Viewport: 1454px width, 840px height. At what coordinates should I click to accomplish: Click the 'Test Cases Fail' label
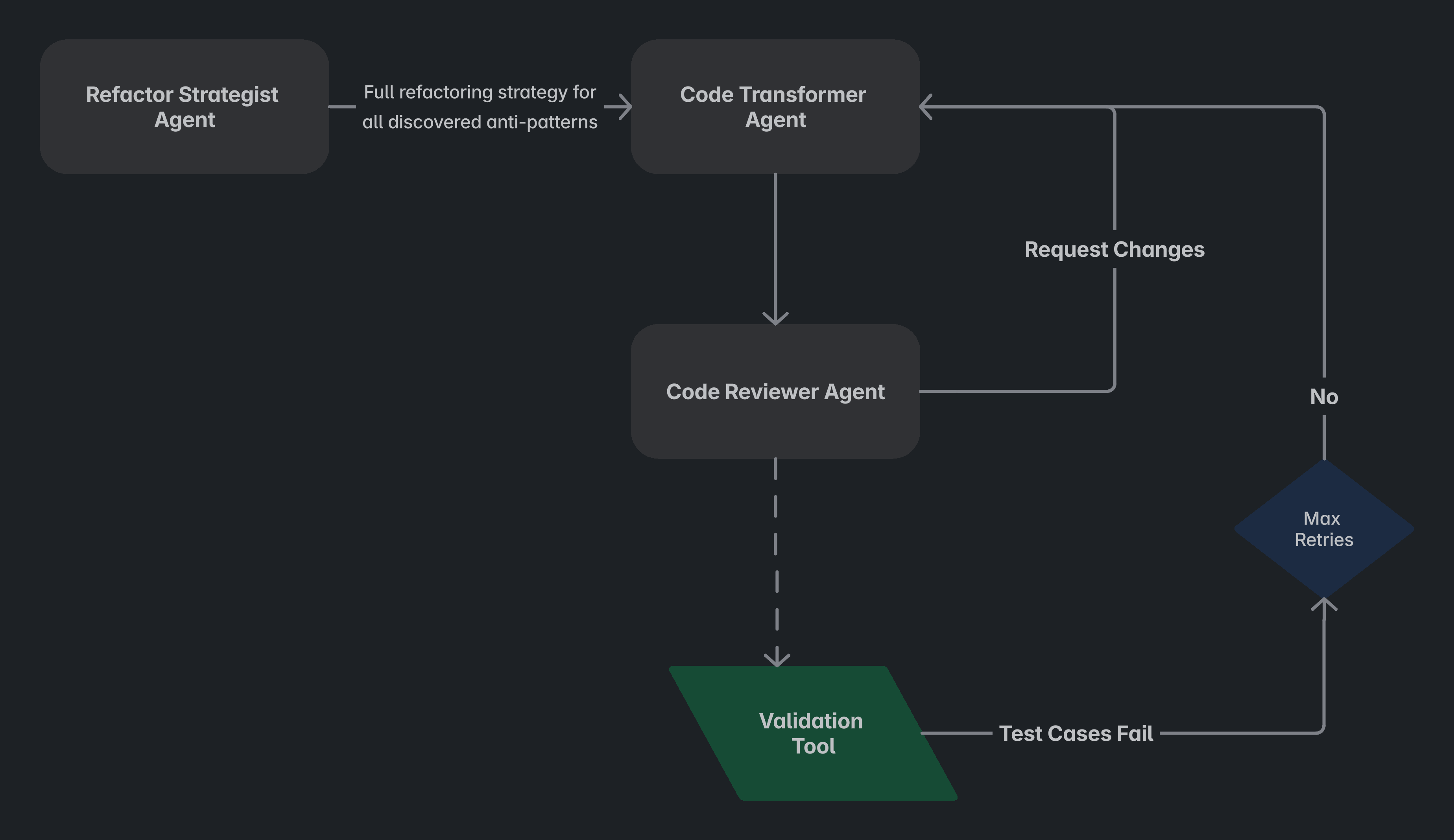(x=1076, y=733)
